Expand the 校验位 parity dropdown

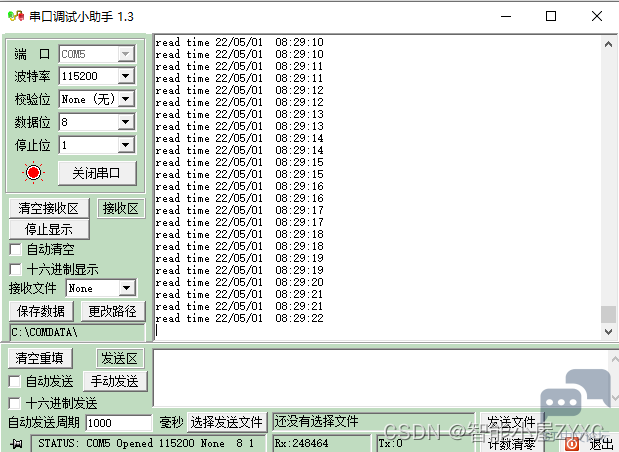click(x=126, y=99)
